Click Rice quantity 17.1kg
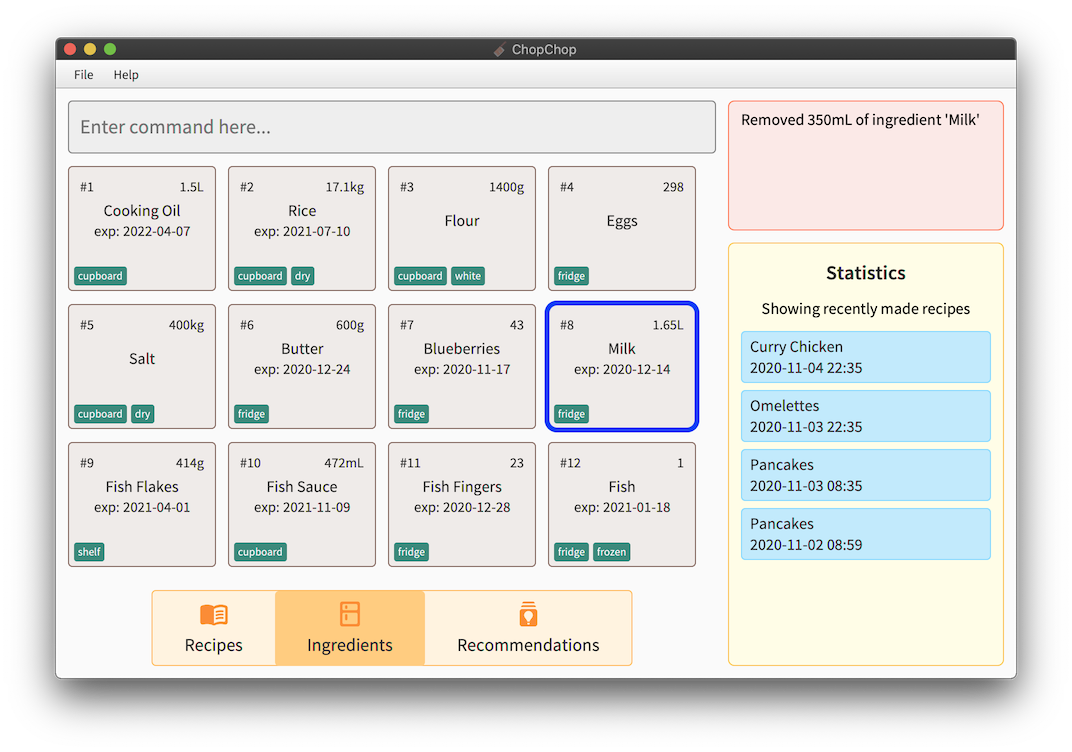Image resolution: width=1072 pixels, height=752 pixels. [345, 187]
